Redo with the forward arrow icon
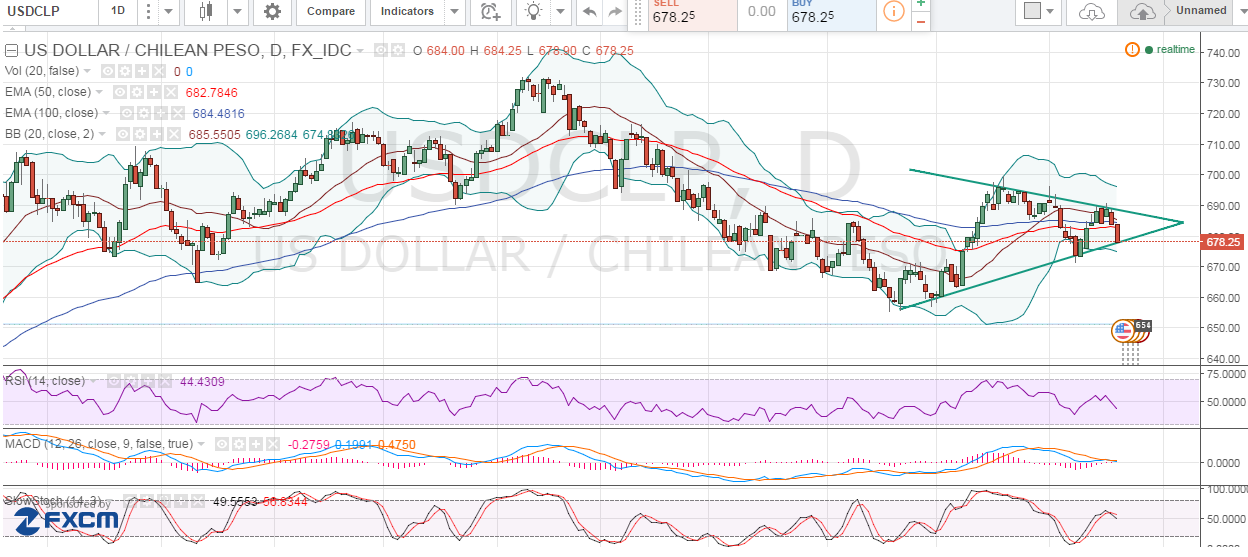The width and height of the screenshot is (1248, 557). click(613, 12)
